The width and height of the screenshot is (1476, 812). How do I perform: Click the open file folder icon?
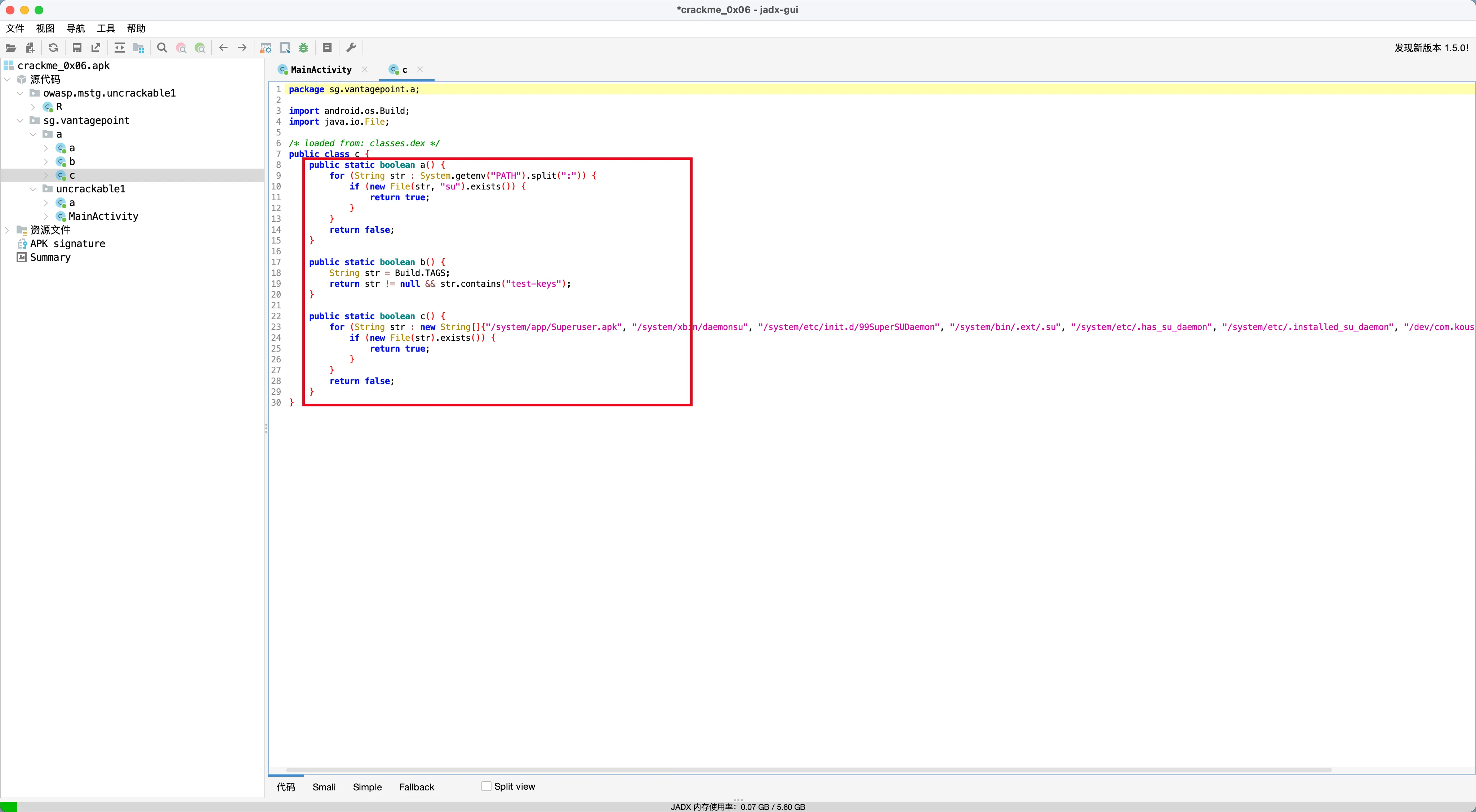(x=11, y=48)
